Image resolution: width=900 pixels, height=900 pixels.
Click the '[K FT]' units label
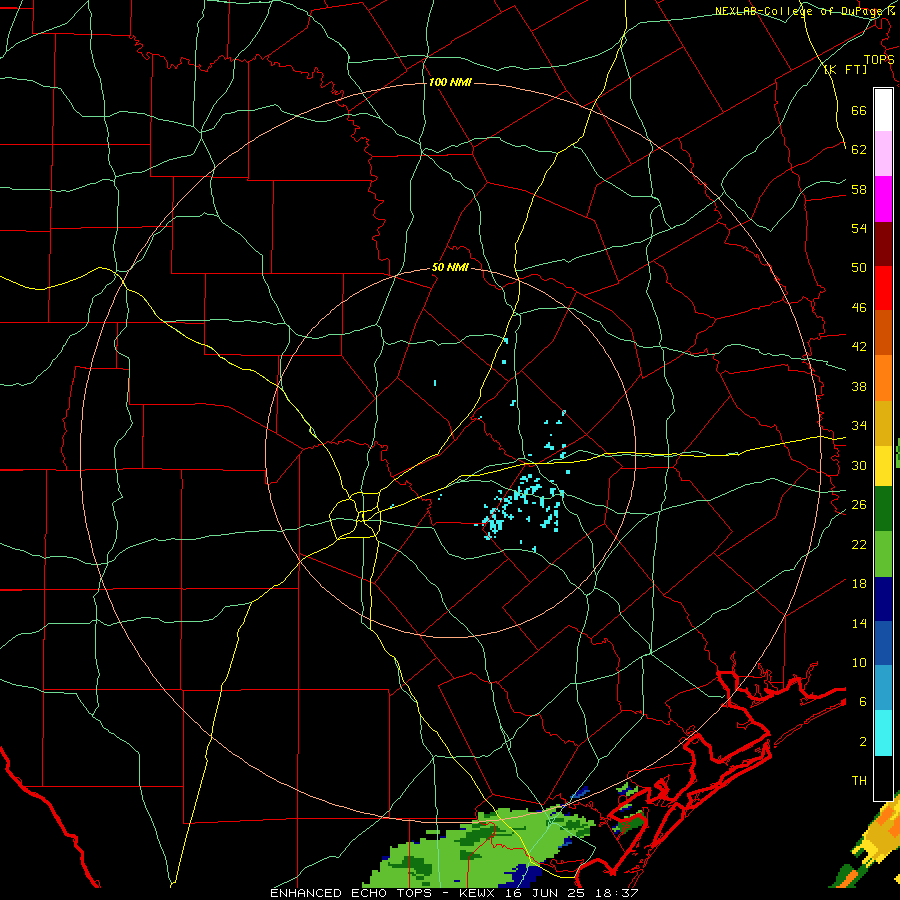(845, 69)
